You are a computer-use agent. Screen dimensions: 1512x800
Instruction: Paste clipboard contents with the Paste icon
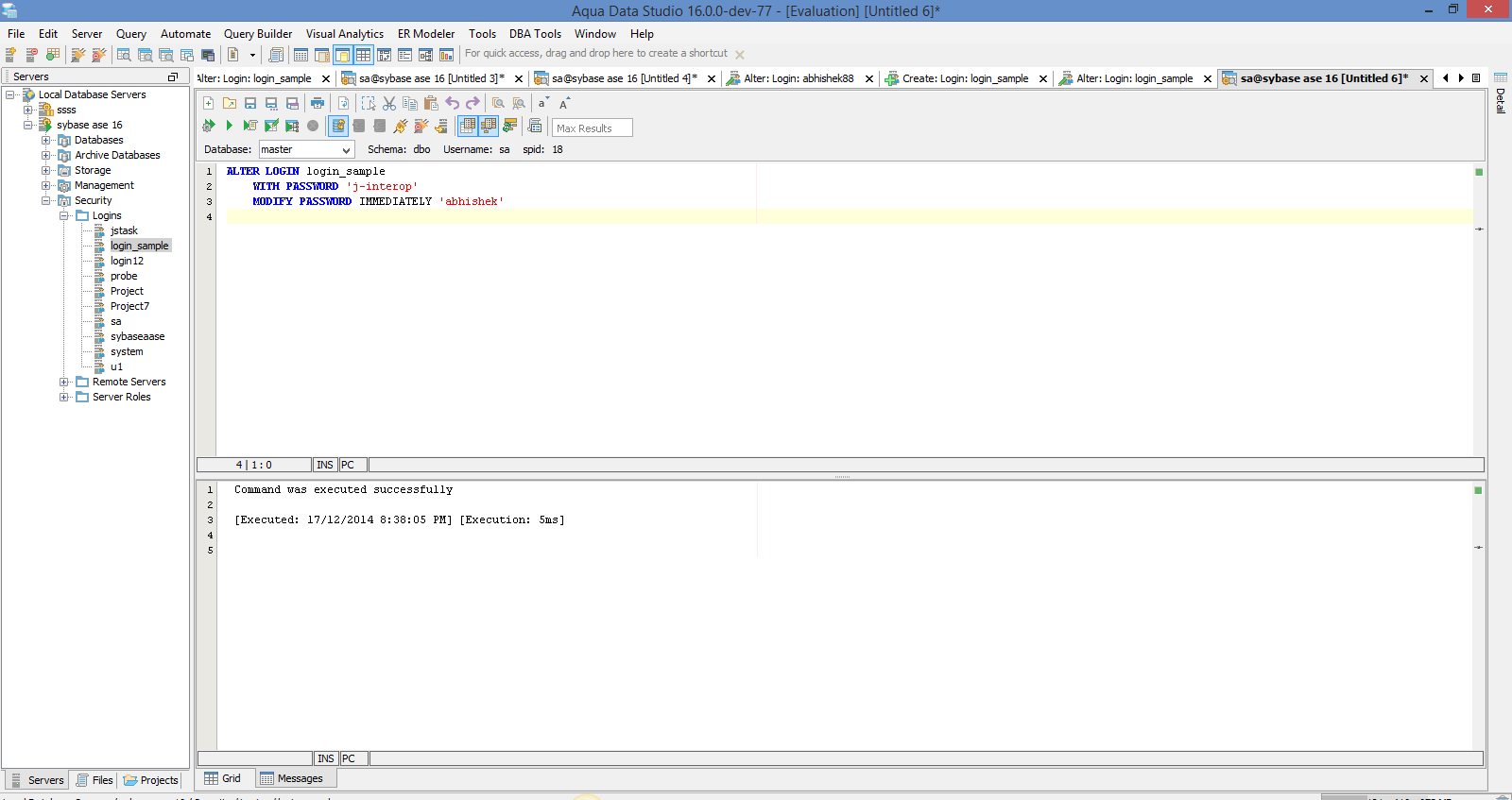click(x=431, y=103)
